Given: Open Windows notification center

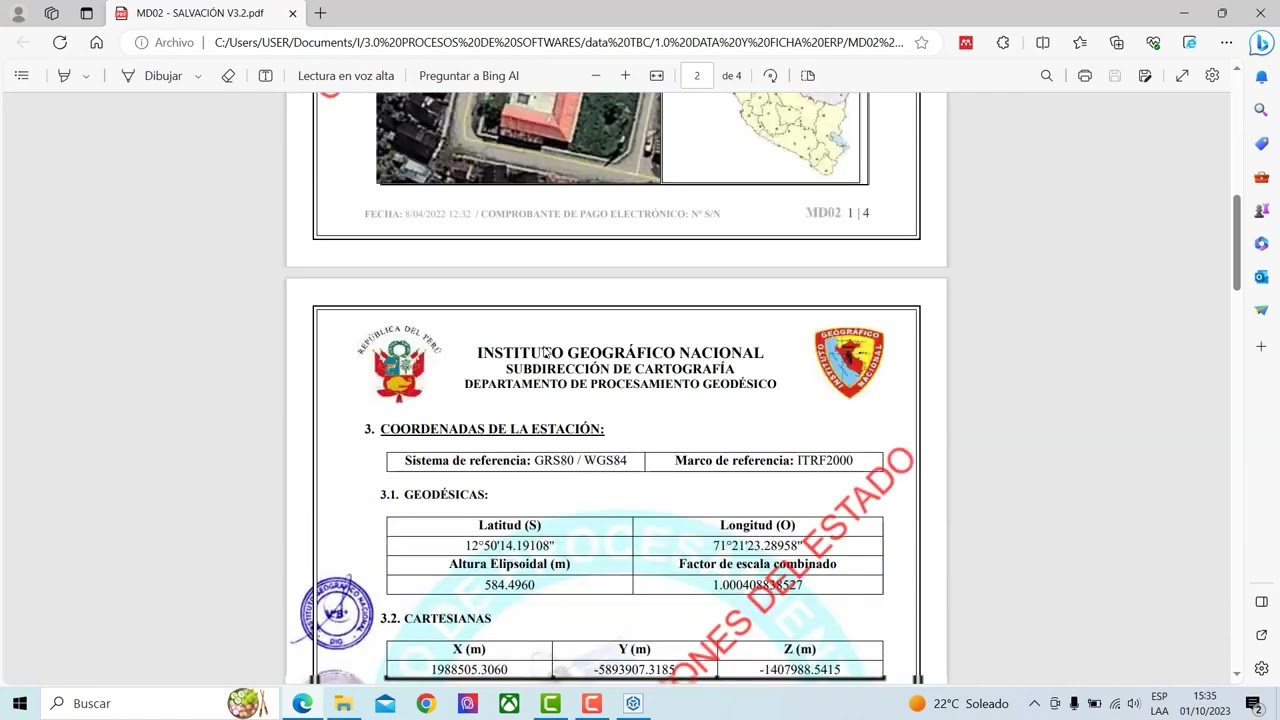Looking at the screenshot, I should tap(1254, 703).
